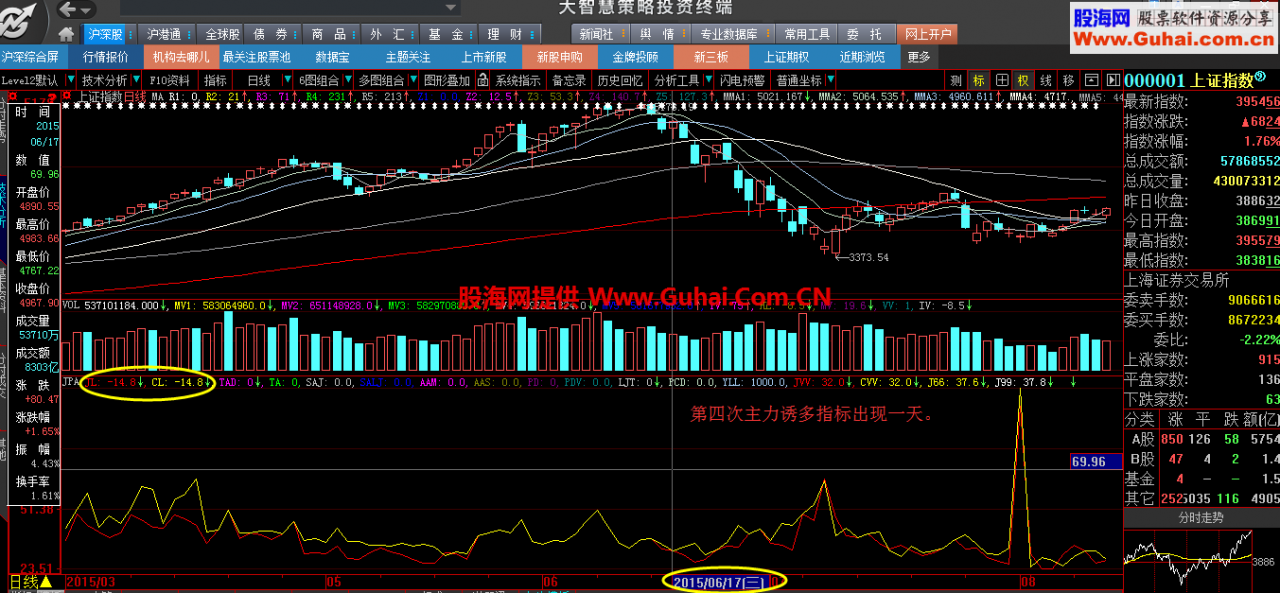Select the 移 move tool
Image resolution: width=1280 pixels, height=593 pixels.
1068,80
